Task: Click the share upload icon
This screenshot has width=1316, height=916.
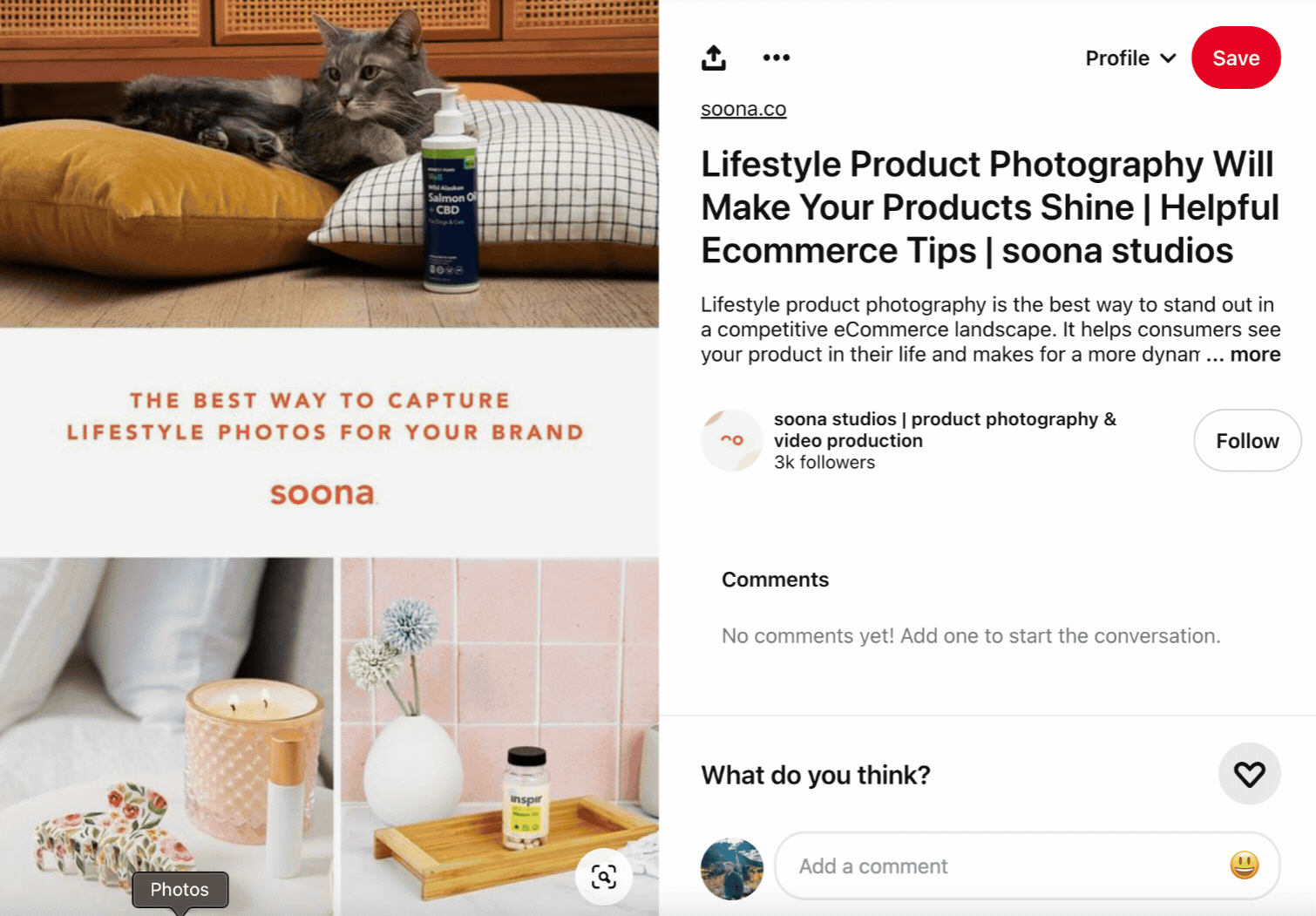Action: tap(714, 58)
